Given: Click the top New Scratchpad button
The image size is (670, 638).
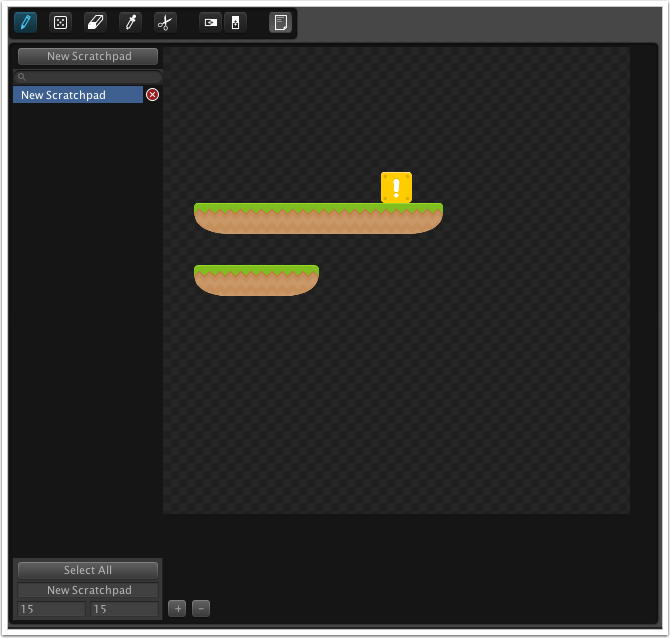Looking at the screenshot, I should [x=88, y=56].
